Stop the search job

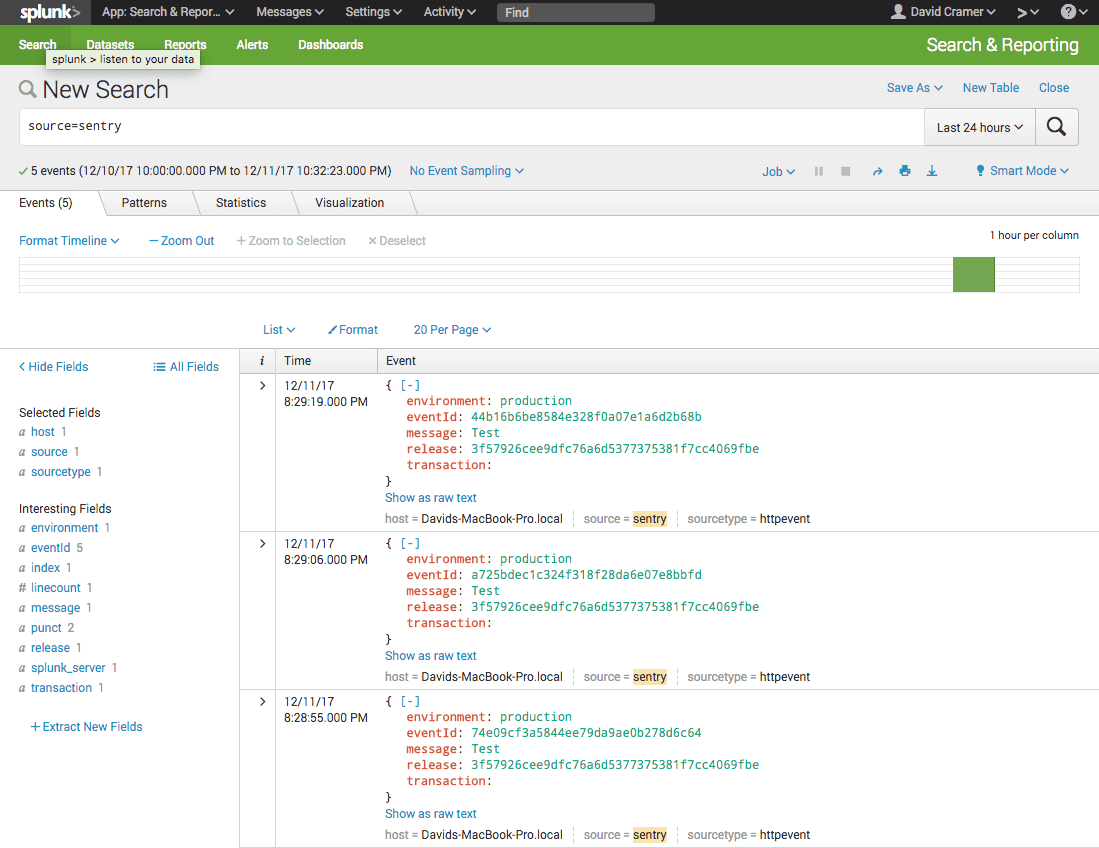pyautogui.click(x=845, y=171)
